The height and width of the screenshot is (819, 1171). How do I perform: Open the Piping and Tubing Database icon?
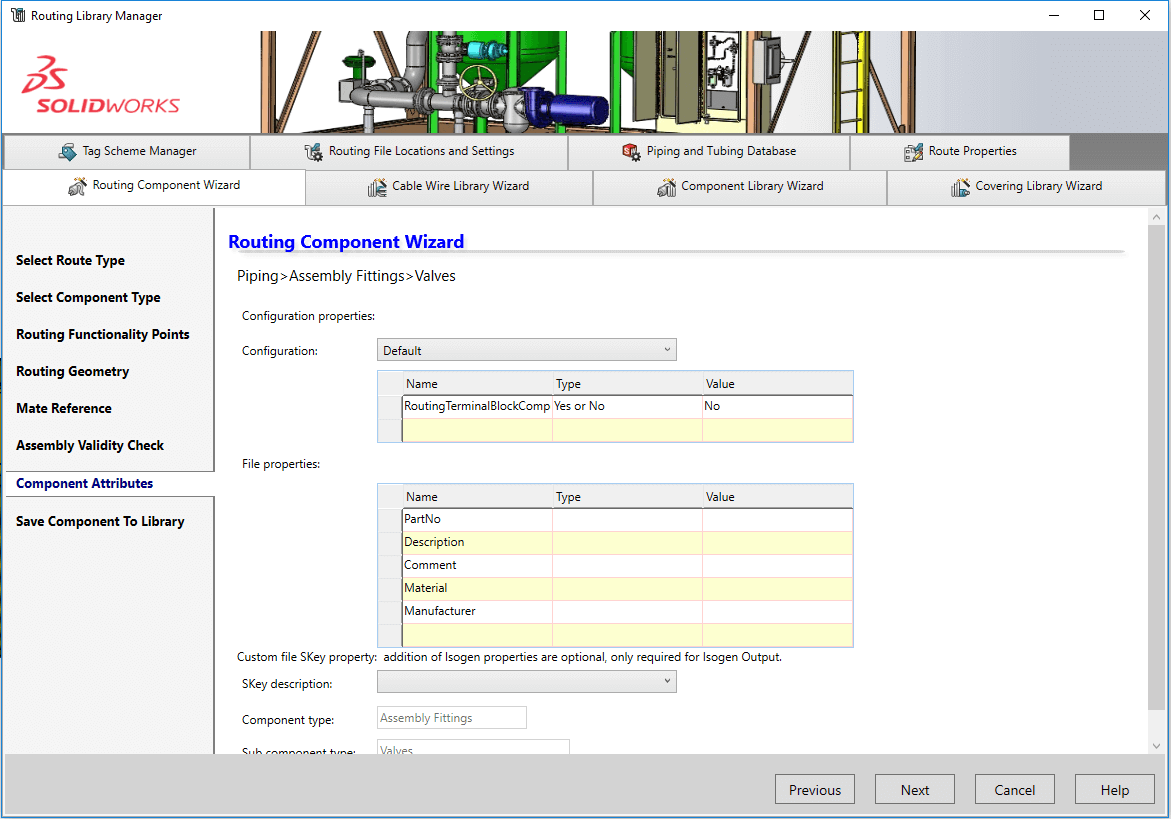pyautogui.click(x=631, y=152)
